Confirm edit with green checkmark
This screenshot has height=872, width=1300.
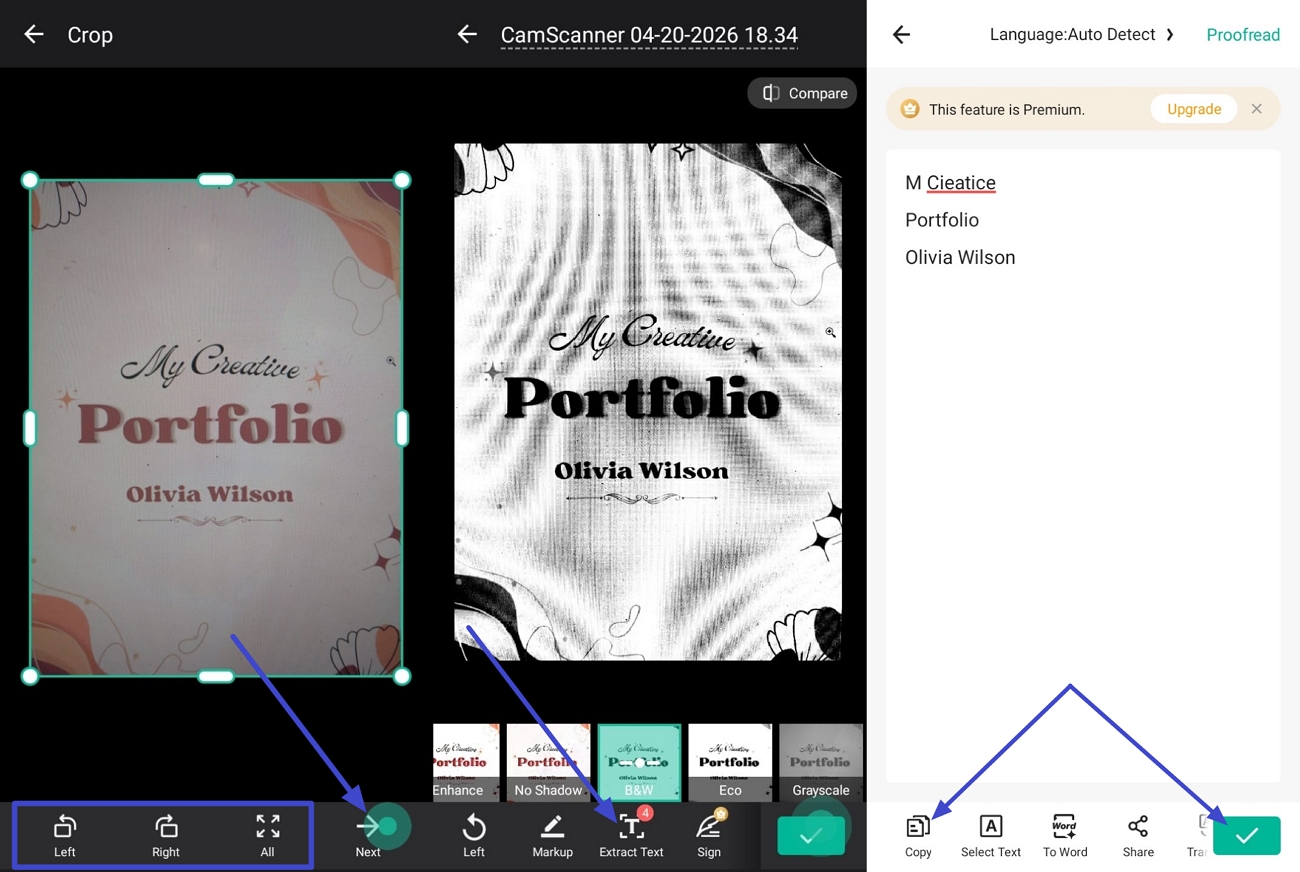tap(811, 836)
